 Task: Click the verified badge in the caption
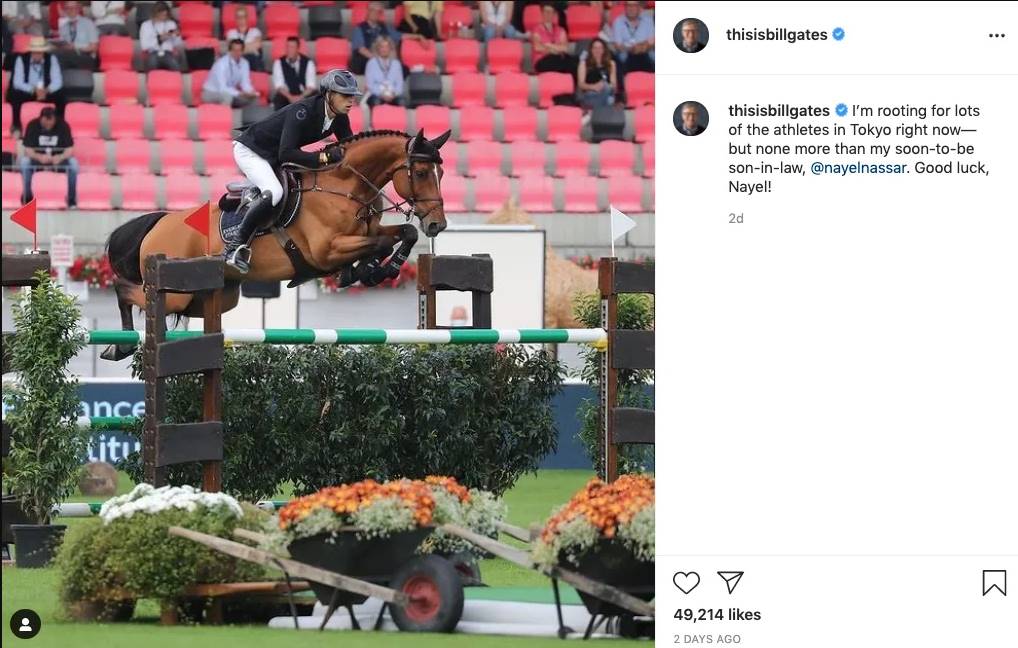pyautogui.click(x=841, y=110)
